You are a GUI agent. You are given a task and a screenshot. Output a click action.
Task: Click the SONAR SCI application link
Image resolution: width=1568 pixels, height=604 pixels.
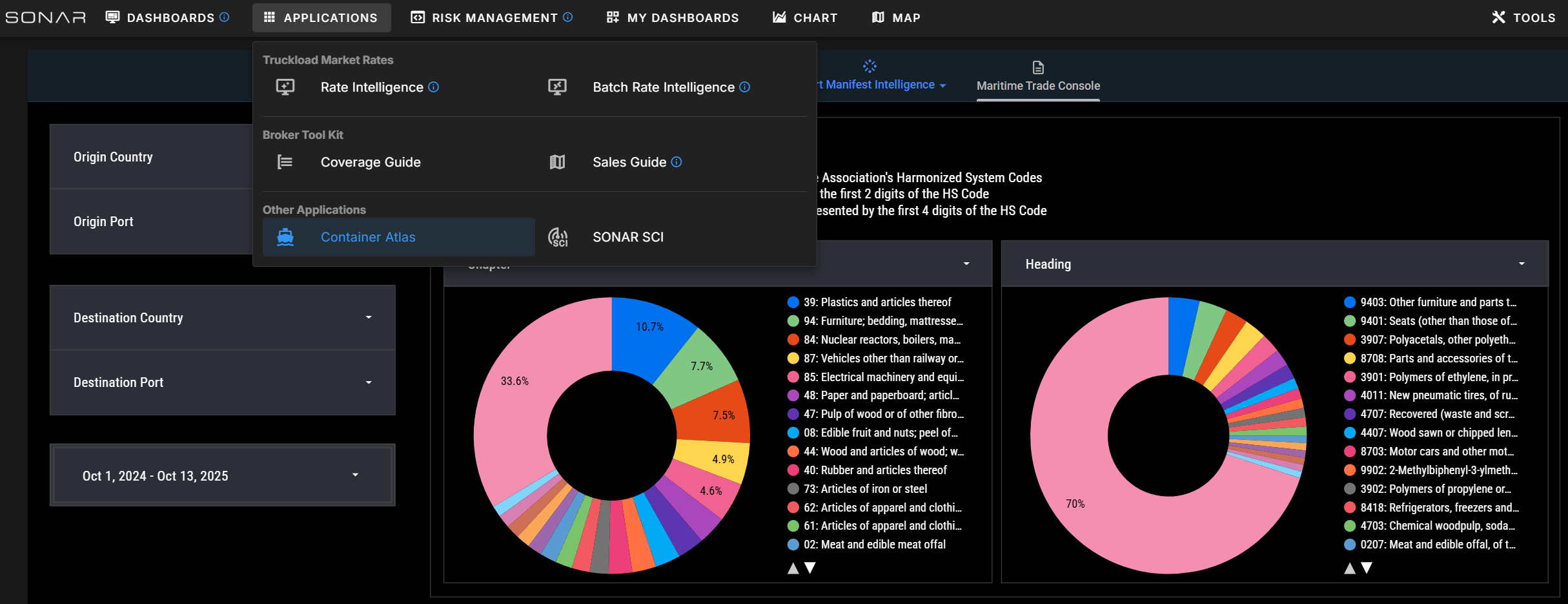point(627,237)
